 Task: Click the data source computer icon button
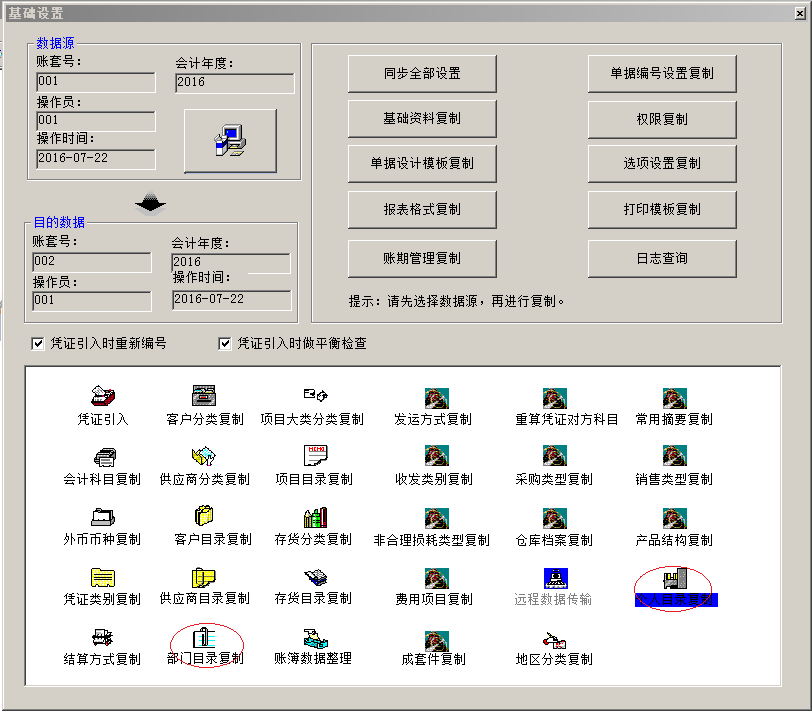tap(230, 141)
